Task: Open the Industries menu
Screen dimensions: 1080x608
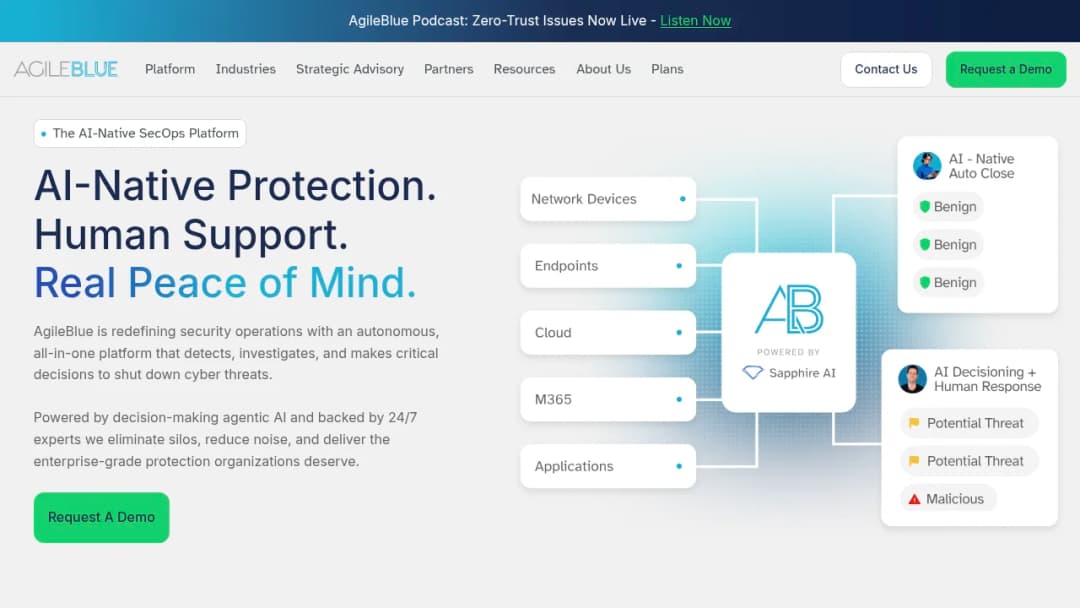Action: click(245, 69)
